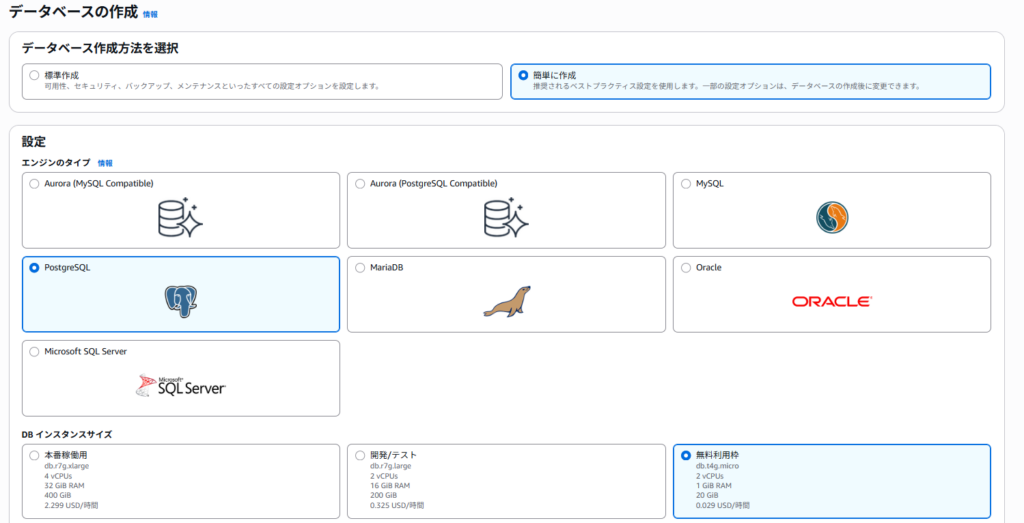Click the DB インスタンスサイズ heading

click(x=67, y=435)
